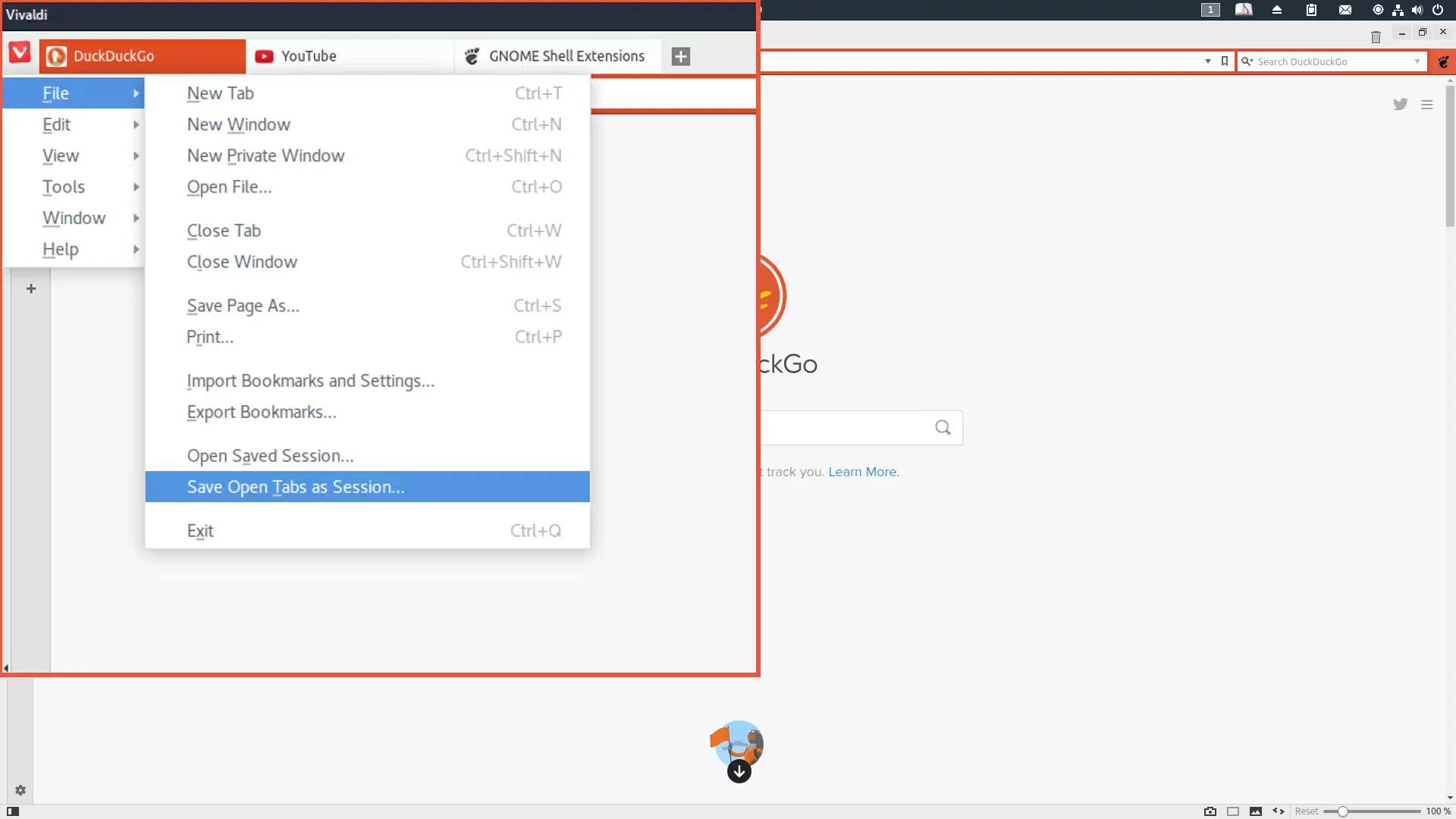Expand the View submenu
The height and width of the screenshot is (819, 1456).
74,155
